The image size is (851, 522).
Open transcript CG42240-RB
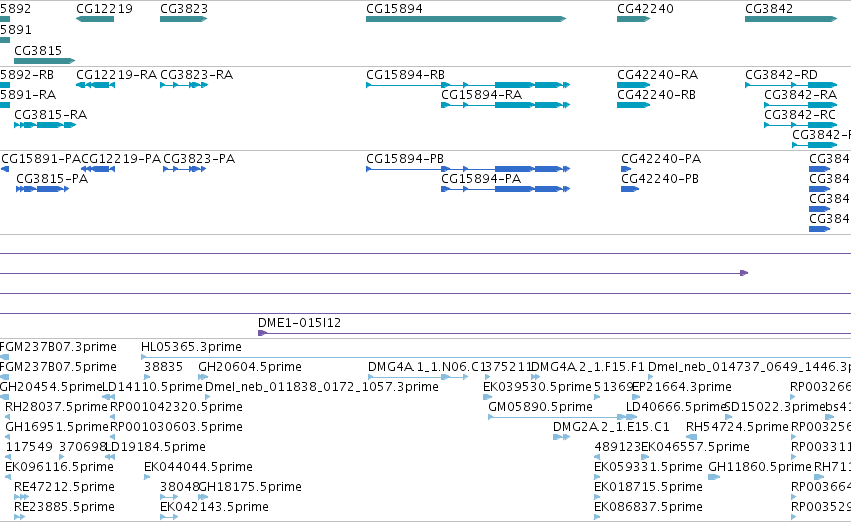tap(657, 95)
